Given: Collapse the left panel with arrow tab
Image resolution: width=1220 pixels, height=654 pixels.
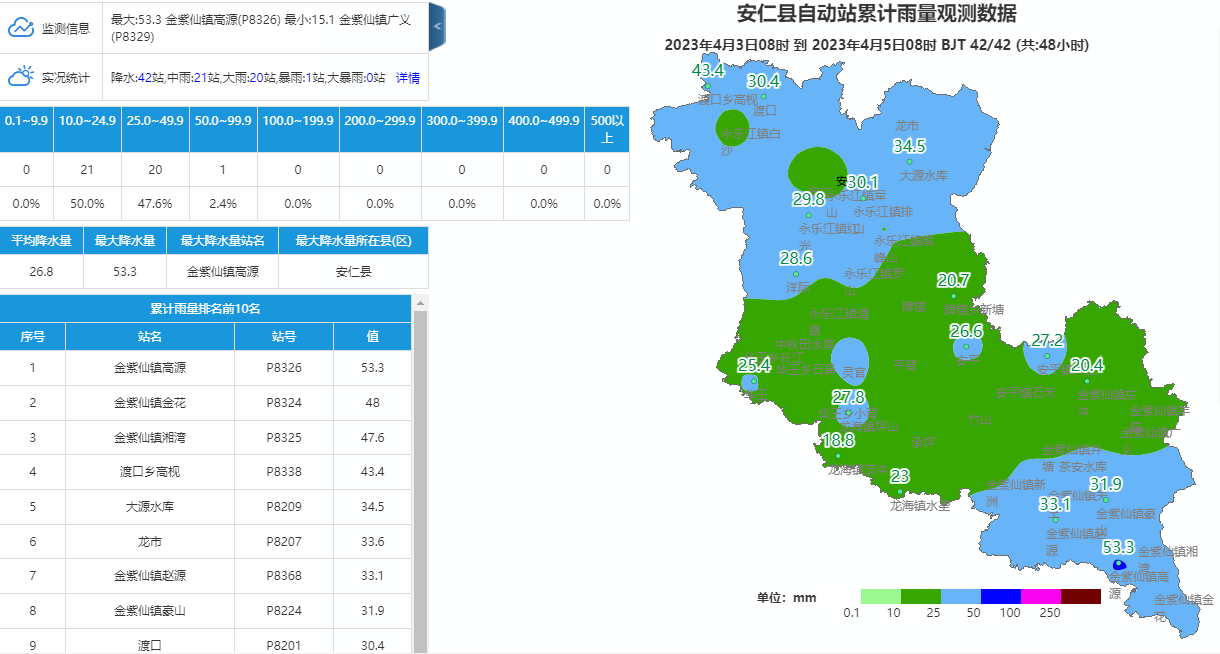Looking at the screenshot, I should click(437, 27).
